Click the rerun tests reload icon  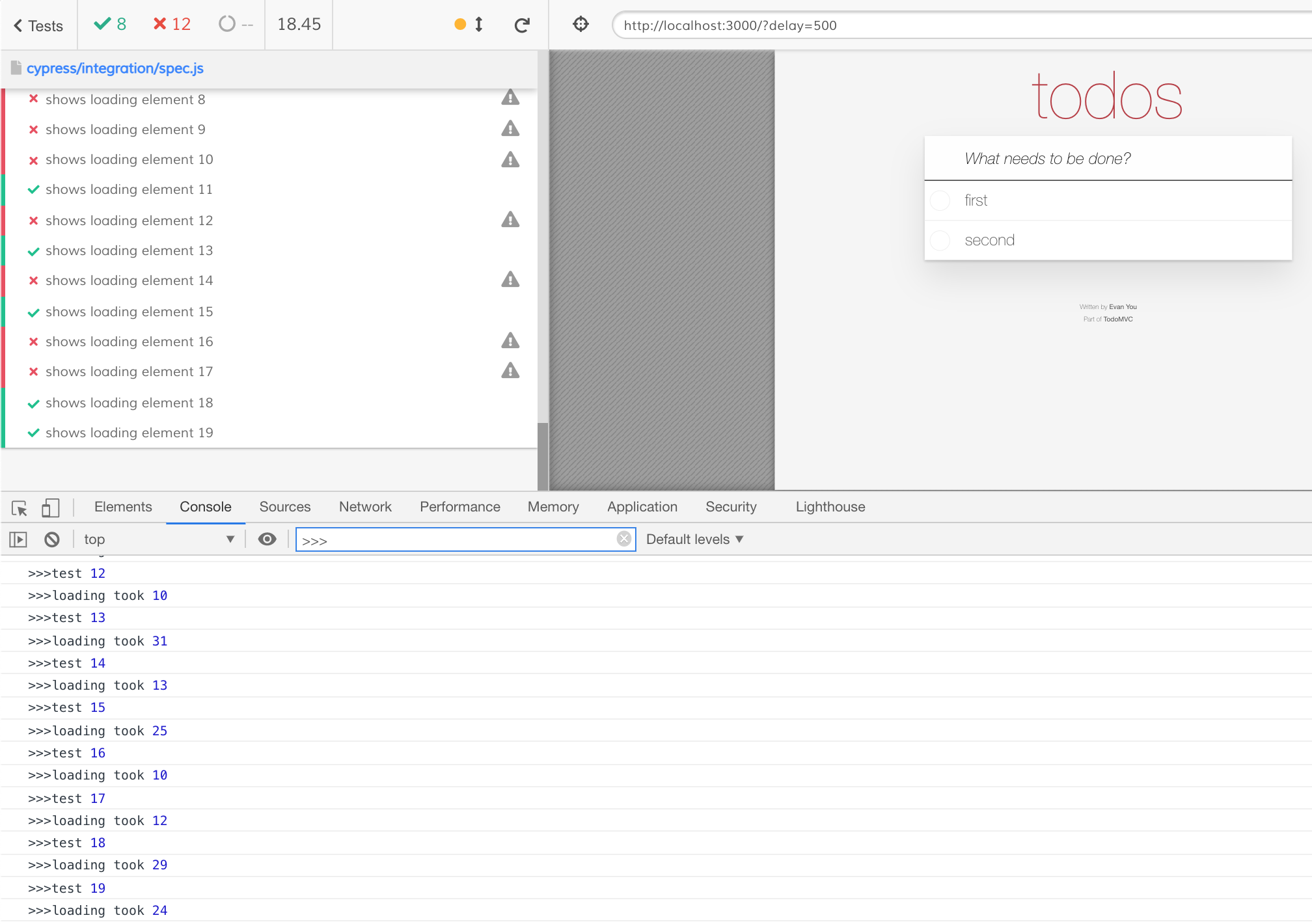tap(521, 25)
